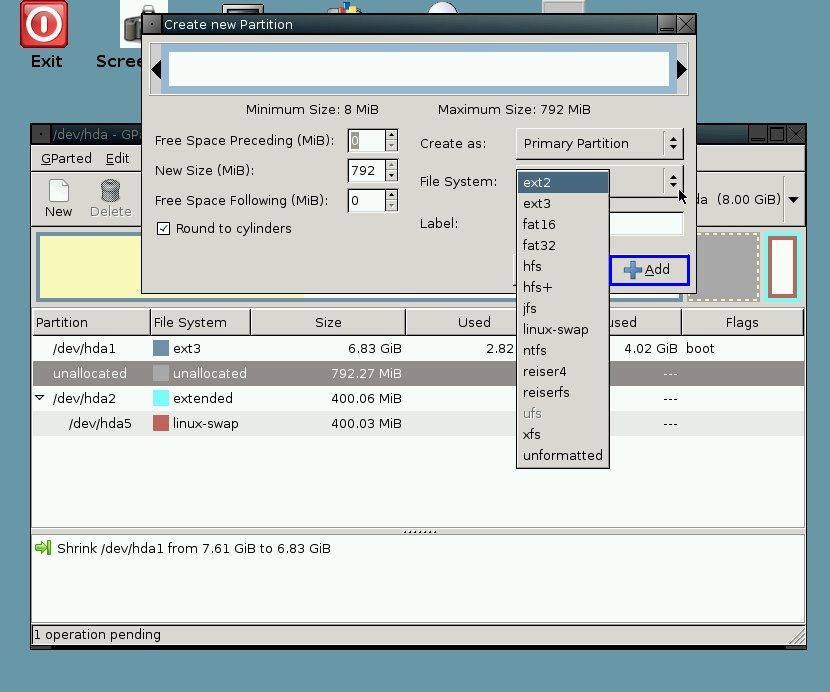This screenshot has width=830, height=692.
Task: Open the window menu of the /dev/hda GParted window
Action: pyautogui.click(x=41, y=134)
